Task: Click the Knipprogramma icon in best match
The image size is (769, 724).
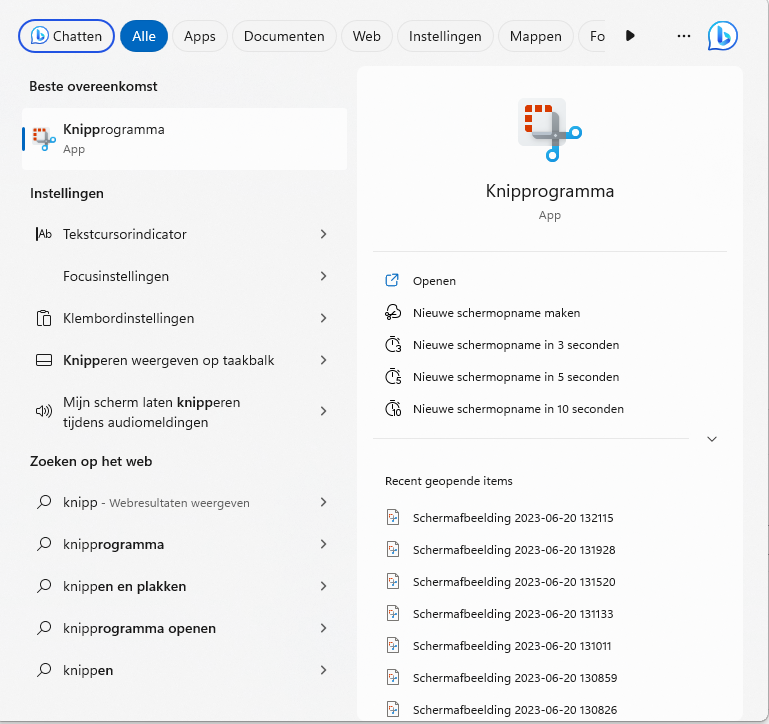Action: click(x=44, y=139)
